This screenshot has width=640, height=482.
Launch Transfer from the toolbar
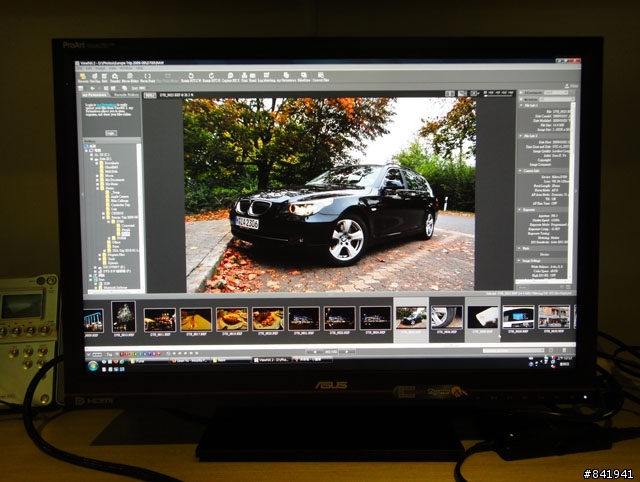pos(115,78)
